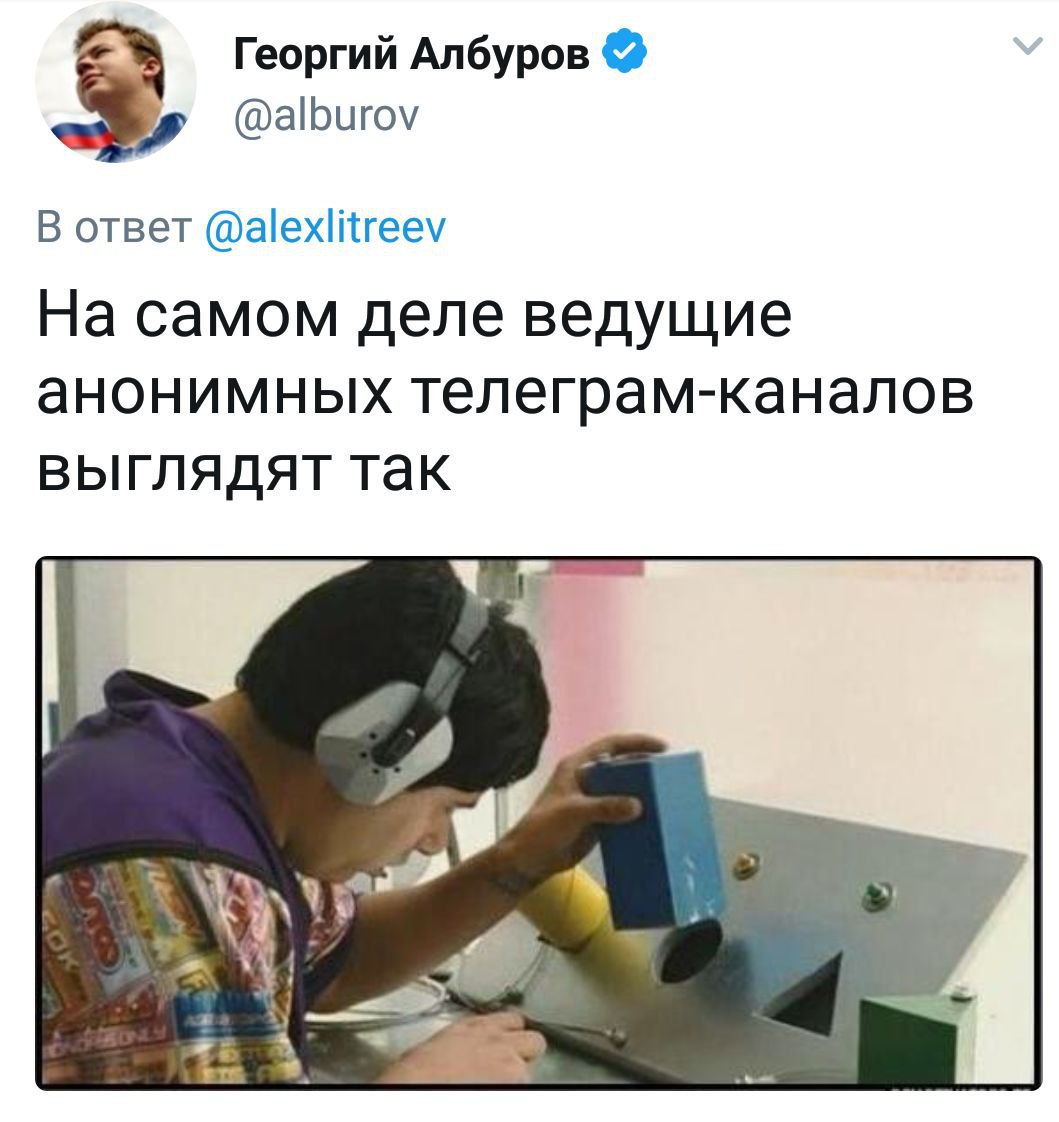Open the @alexlitreev profile link
Viewport: 1059px width, 1122px height.
pos(326,228)
